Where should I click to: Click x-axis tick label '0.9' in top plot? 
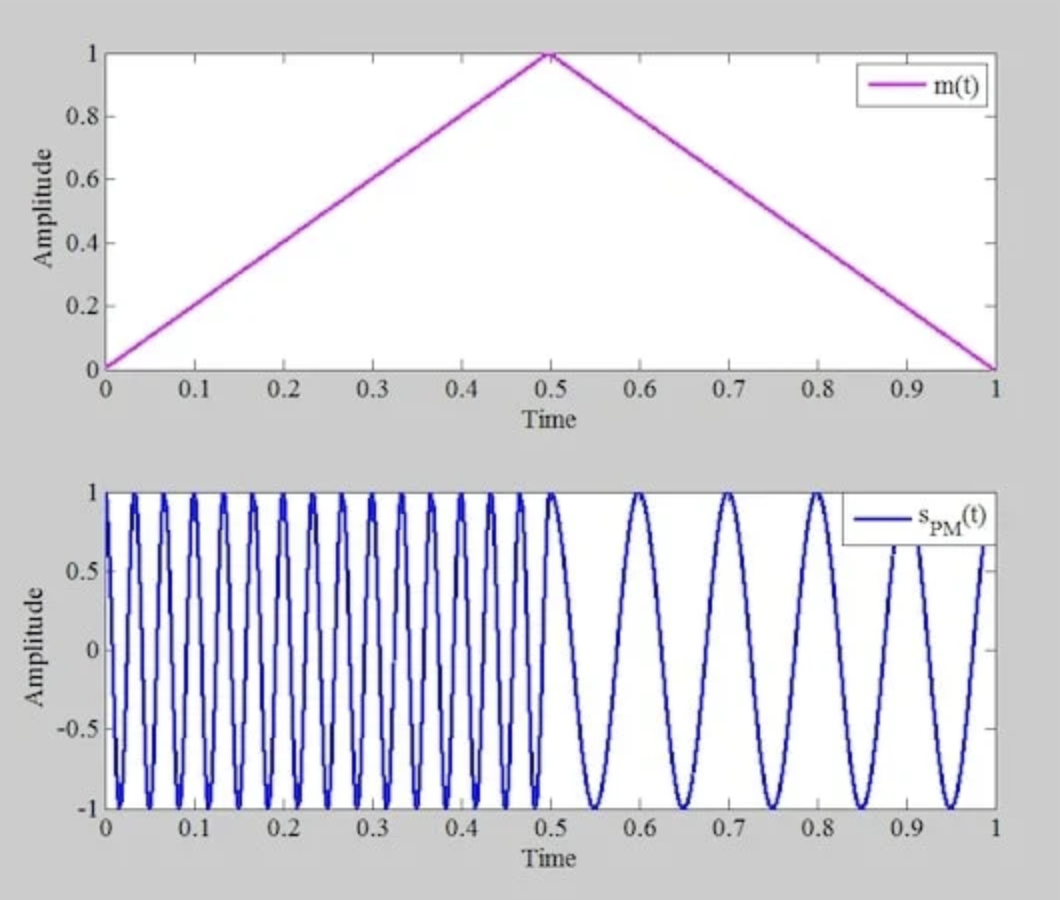point(907,389)
